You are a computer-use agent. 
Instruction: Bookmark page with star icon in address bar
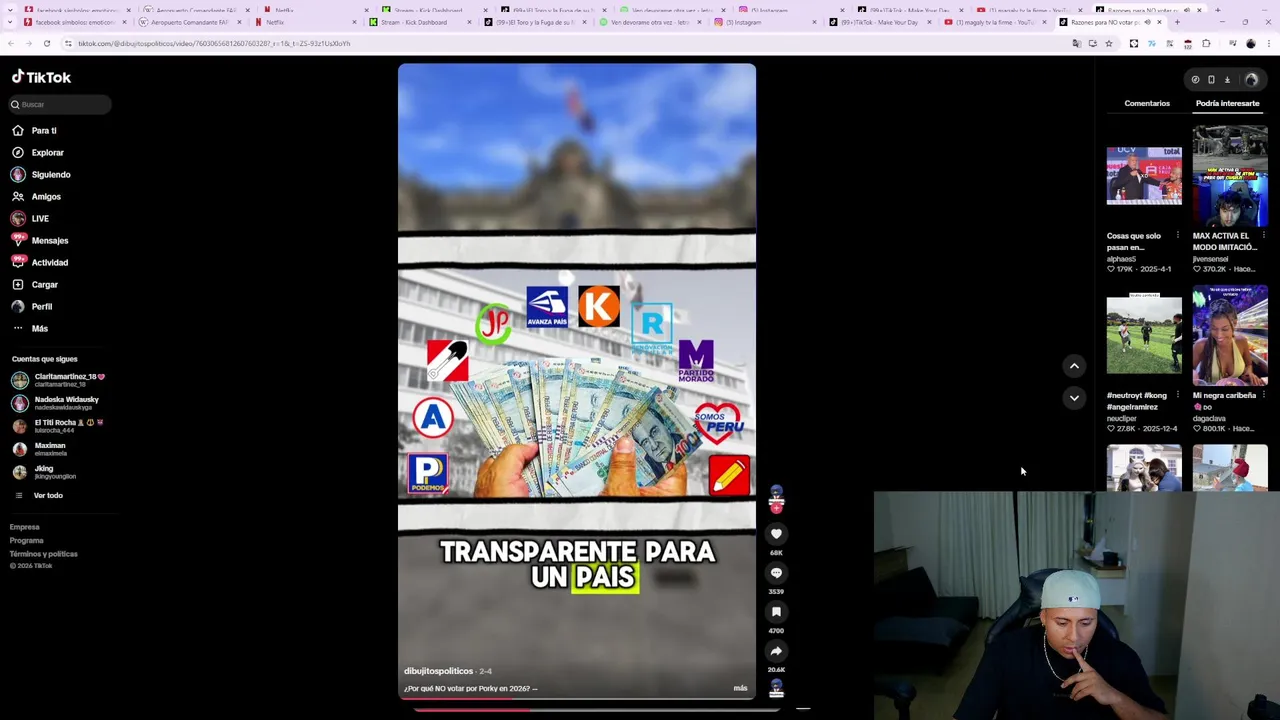[x=1108, y=43]
